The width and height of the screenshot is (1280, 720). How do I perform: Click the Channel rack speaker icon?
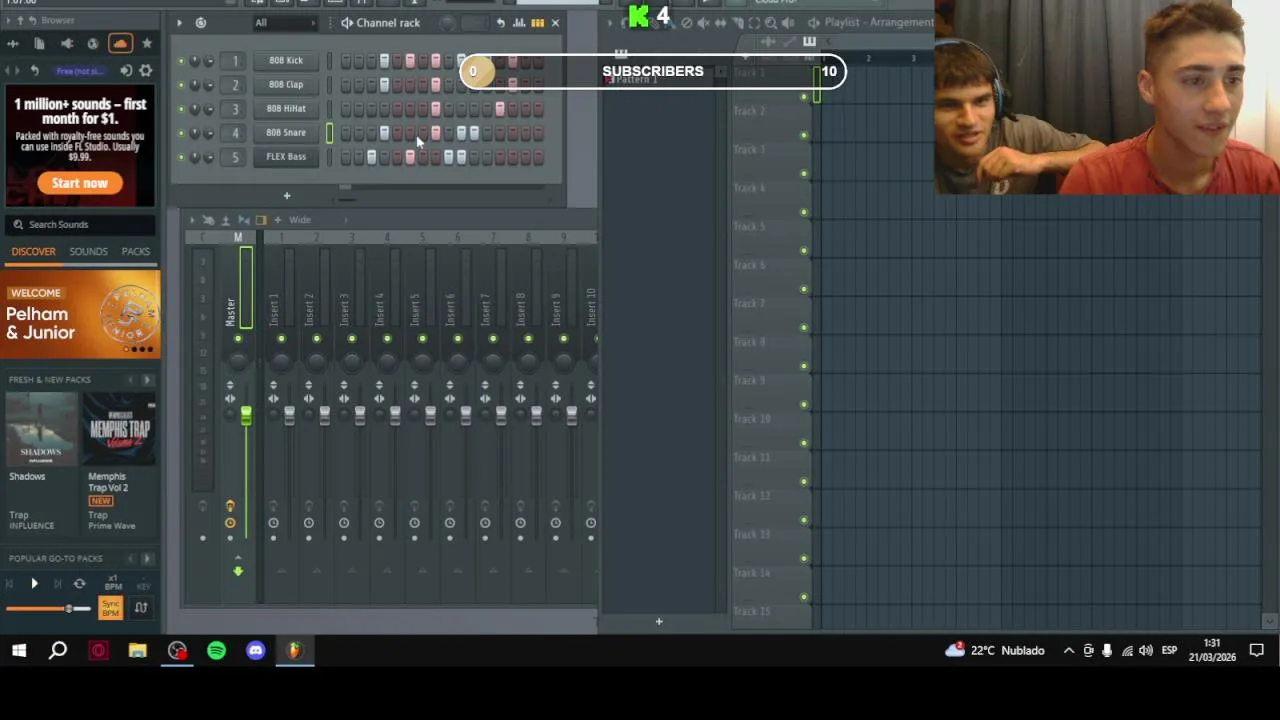346,23
